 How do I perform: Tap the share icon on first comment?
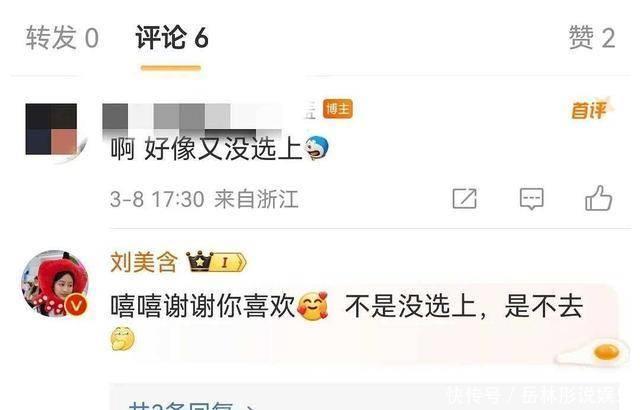tap(464, 199)
